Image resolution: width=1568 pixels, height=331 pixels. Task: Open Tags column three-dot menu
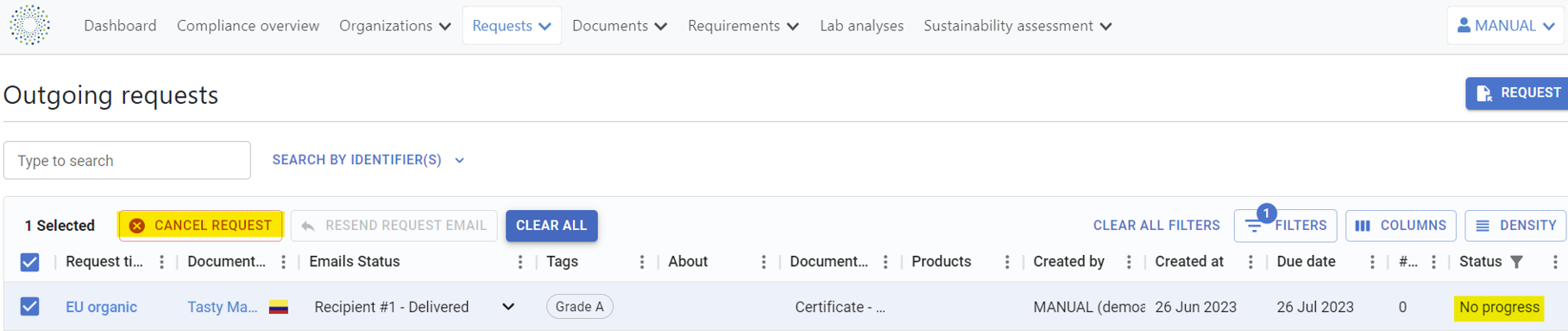(641, 262)
